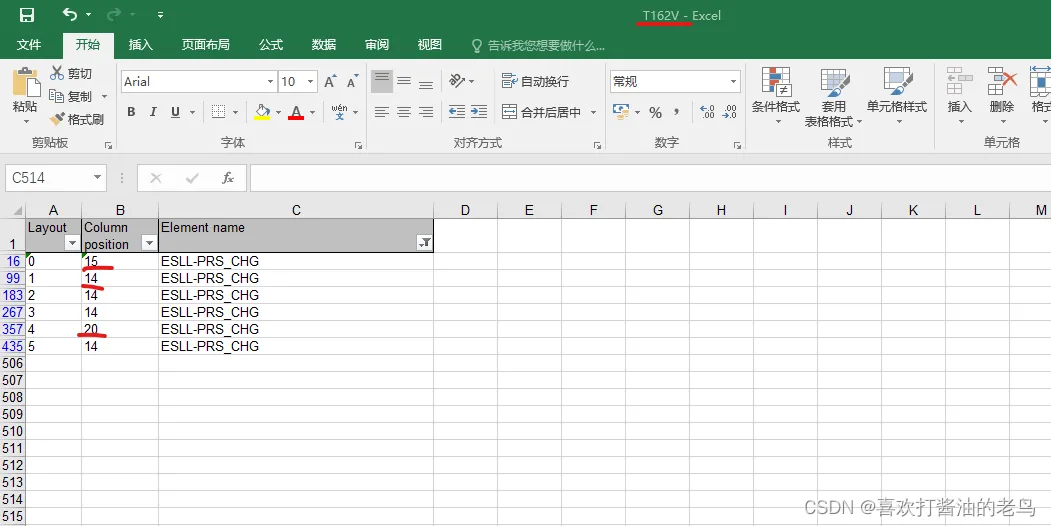Toggle bold formatting

coord(131,112)
